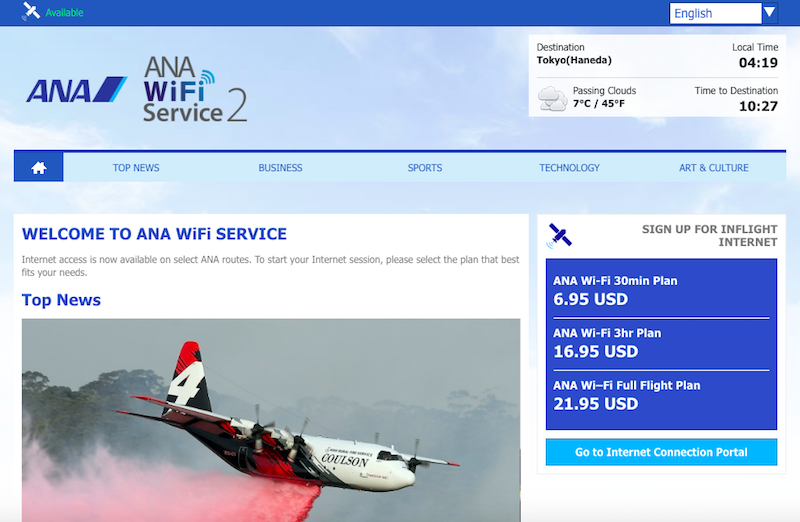Go to the SPORTS section
Screen dimensions: 800x522
point(424,168)
